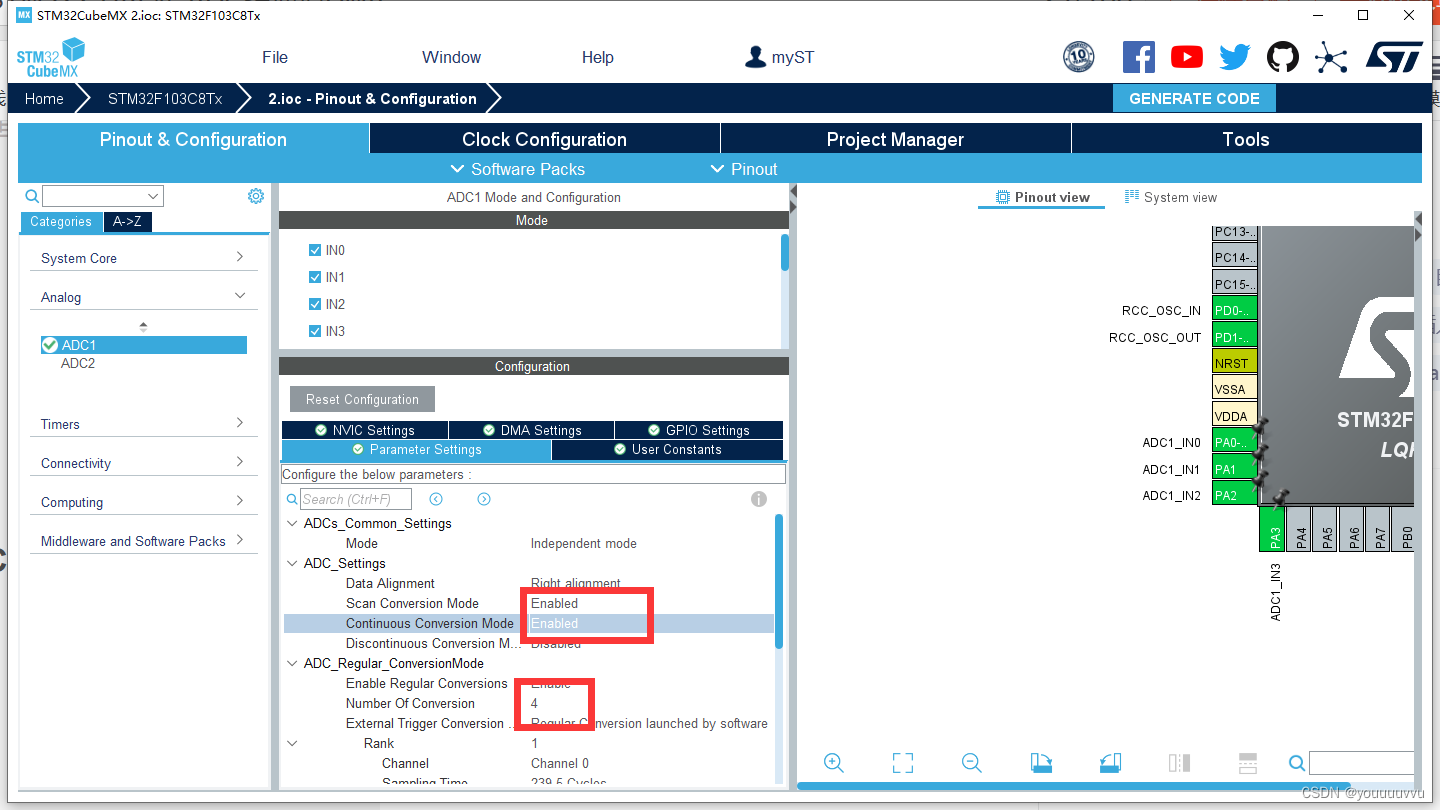Switch to A->Z sorting tab
Image resolution: width=1440 pixels, height=810 pixels.
tap(127, 222)
